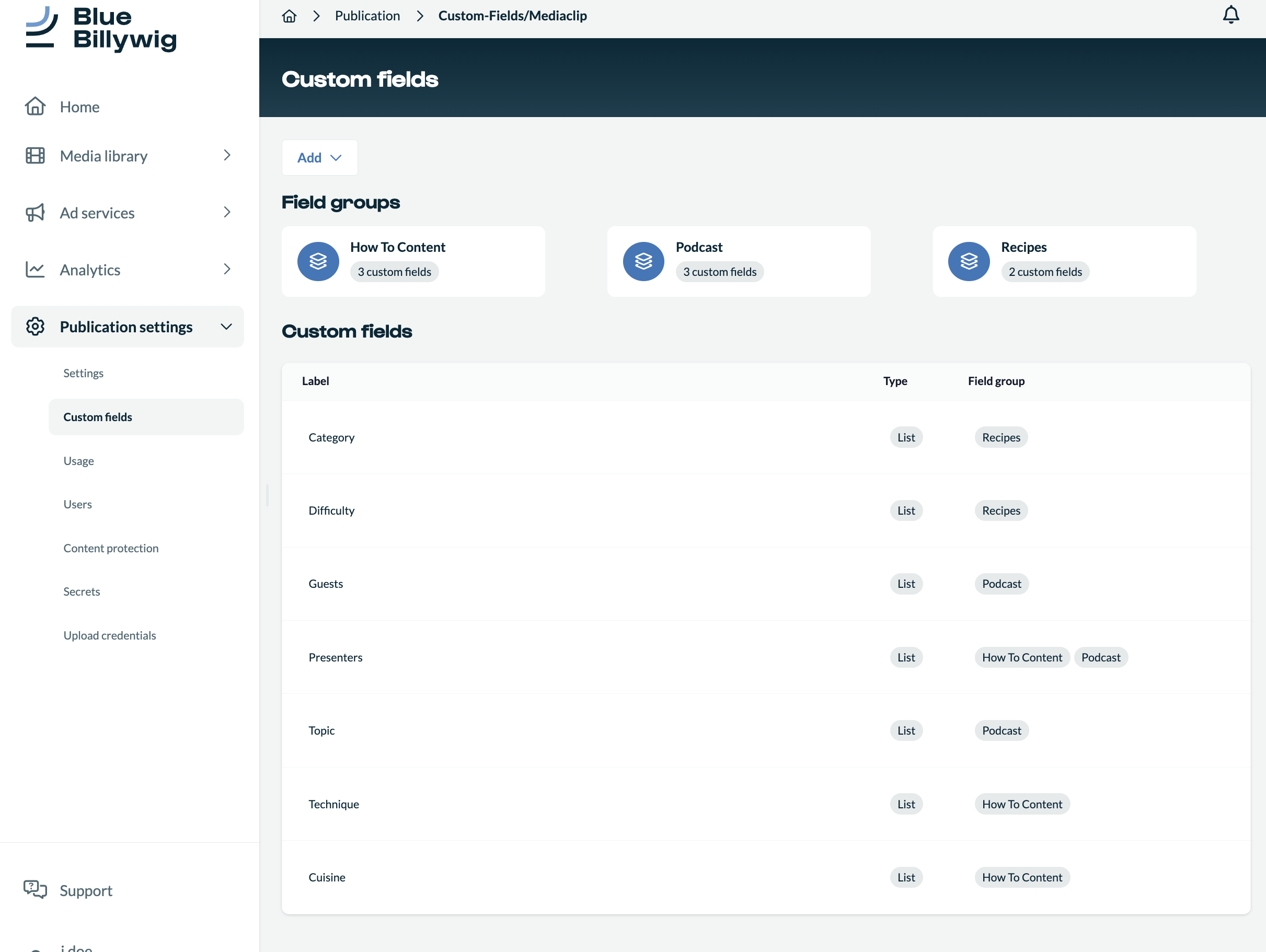Click the Recipes tag in Difficulty row
This screenshot has height=952, width=1266.
pyautogui.click(x=1001, y=510)
